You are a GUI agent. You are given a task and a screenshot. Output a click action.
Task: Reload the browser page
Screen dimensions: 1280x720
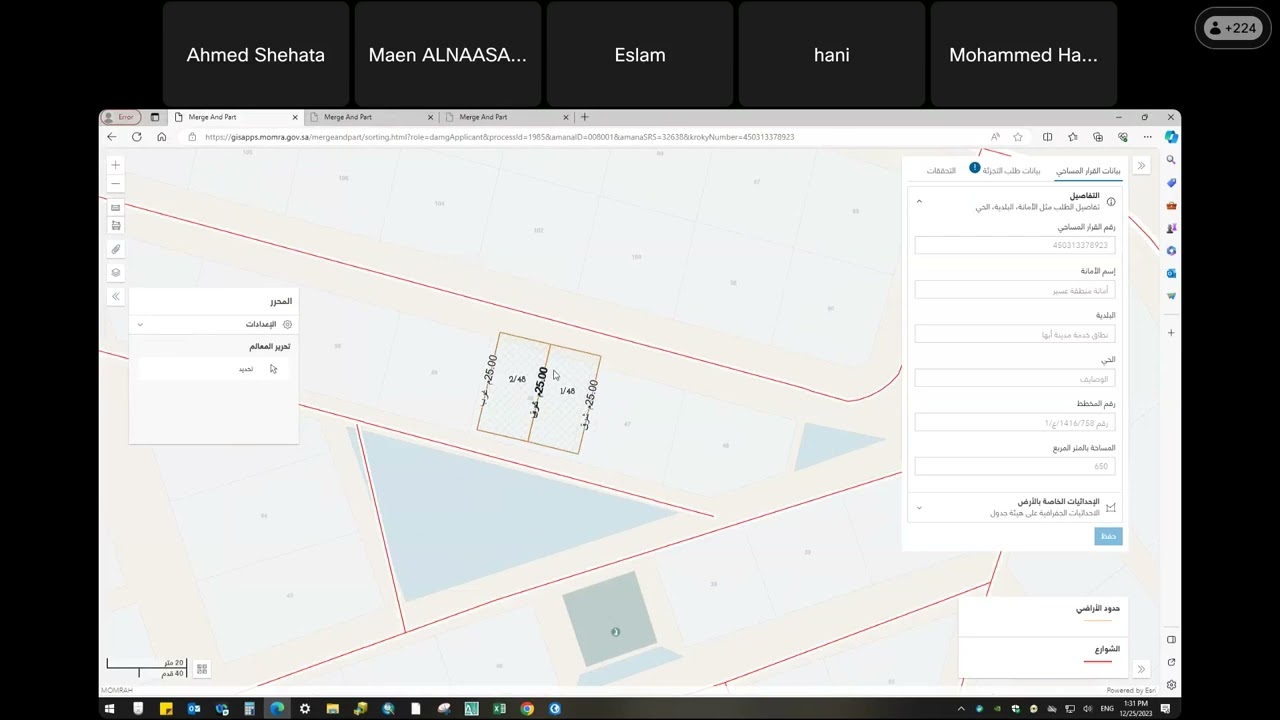(137, 137)
